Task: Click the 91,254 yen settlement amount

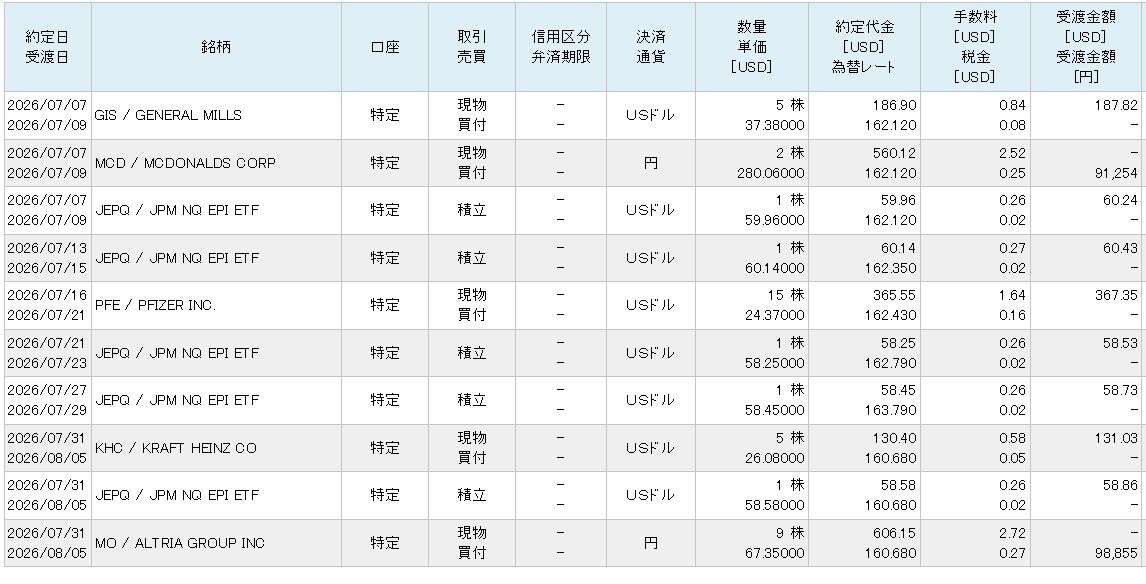Action: click(1115, 173)
